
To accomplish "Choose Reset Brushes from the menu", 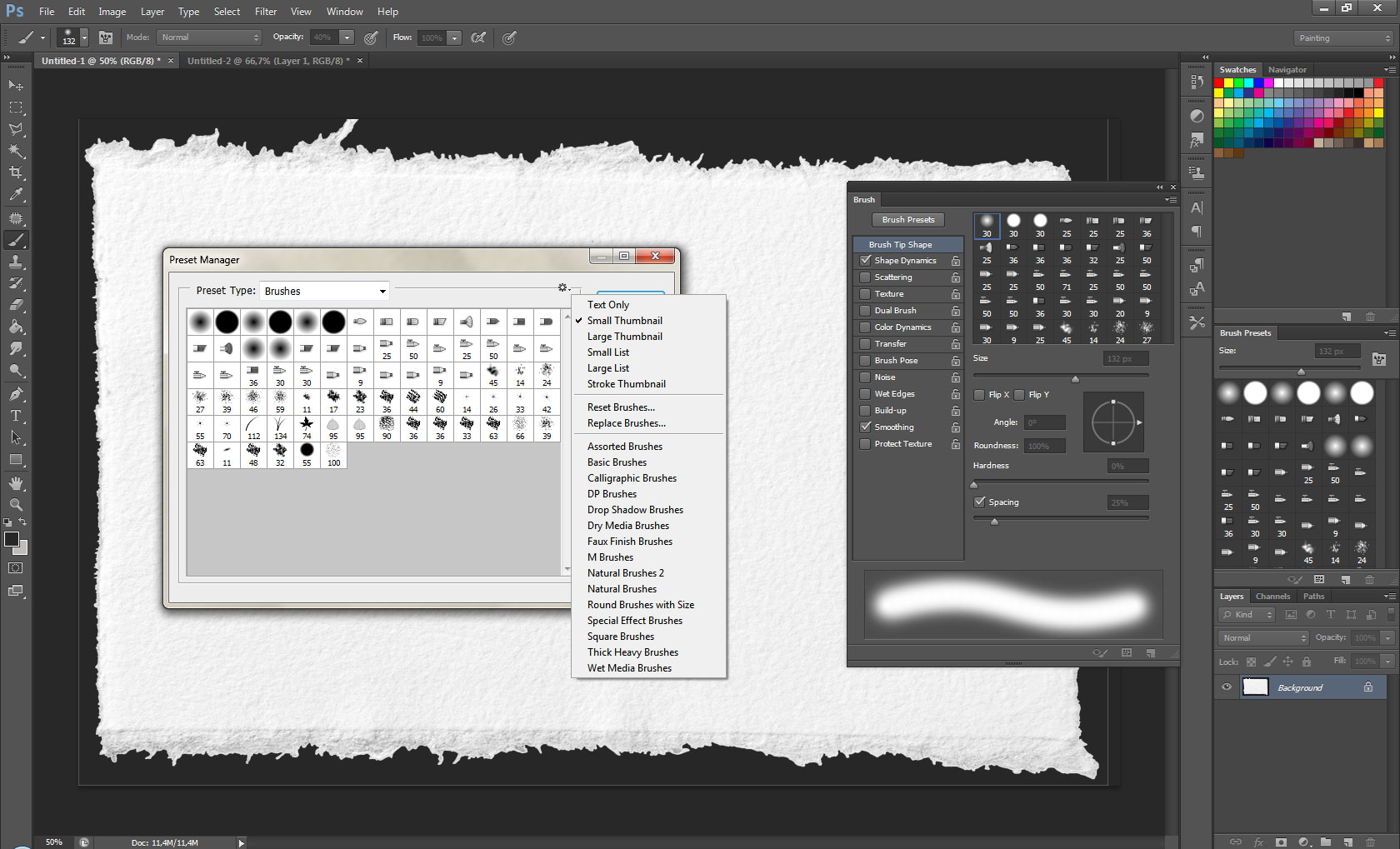I will (621, 407).
